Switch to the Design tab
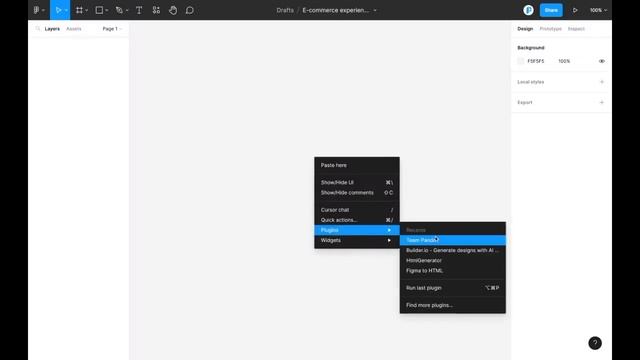The image size is (640, 360). click(x=525, y=29)
